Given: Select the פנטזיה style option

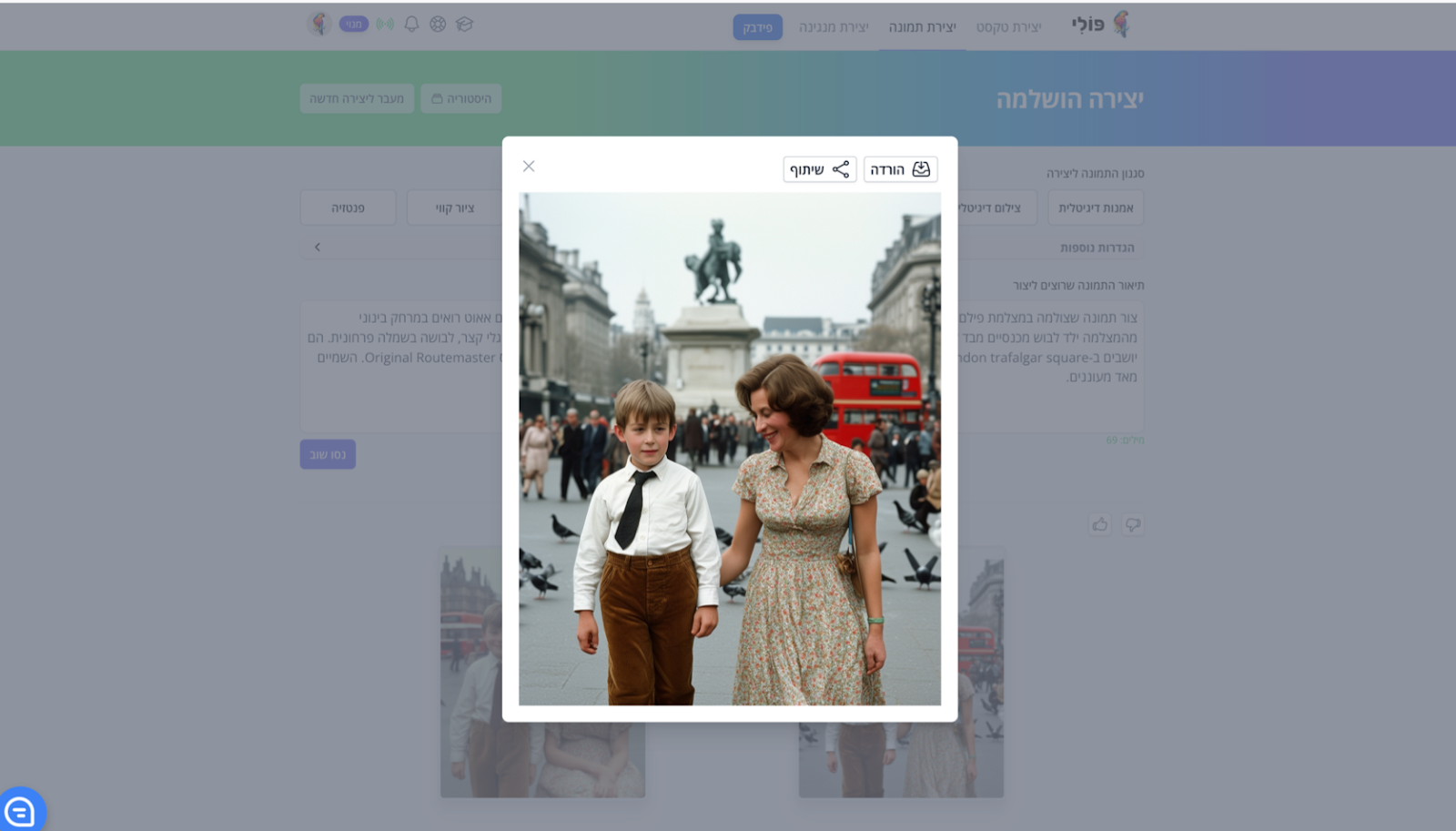Looking at the screenshot, I should pos(348,208).
